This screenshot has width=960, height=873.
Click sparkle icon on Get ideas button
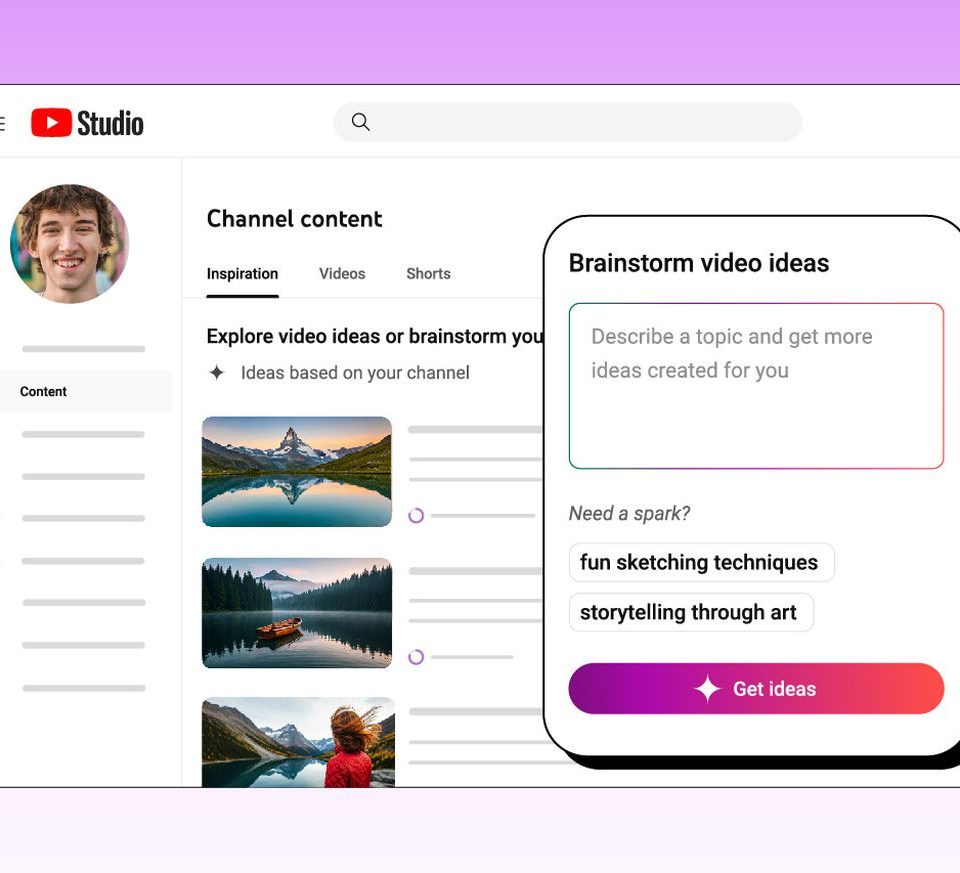coord(707,689)
